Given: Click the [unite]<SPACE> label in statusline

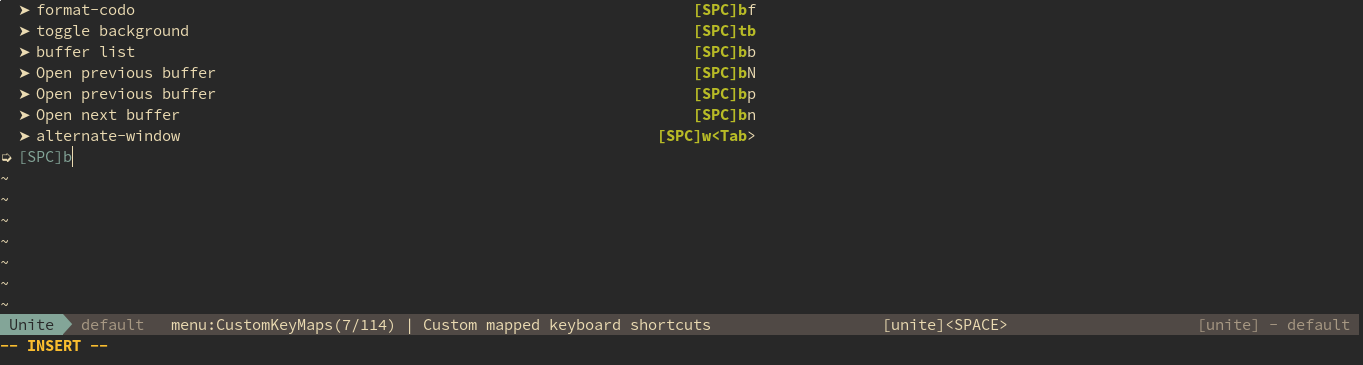Looking at the screenshot, I should [945, 325].
